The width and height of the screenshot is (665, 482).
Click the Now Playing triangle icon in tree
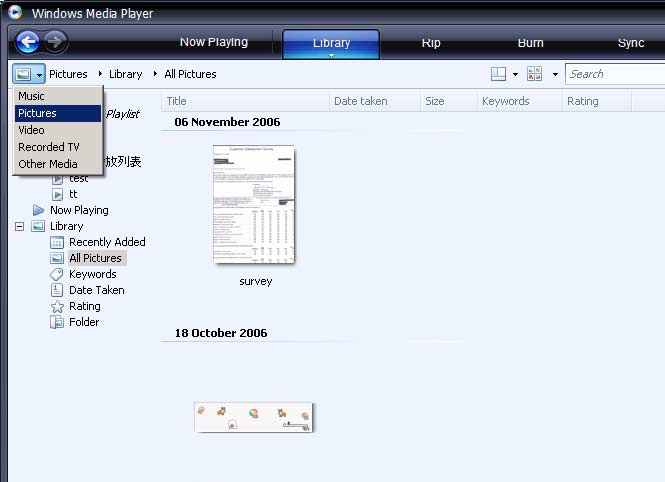[x=38, y=210]
